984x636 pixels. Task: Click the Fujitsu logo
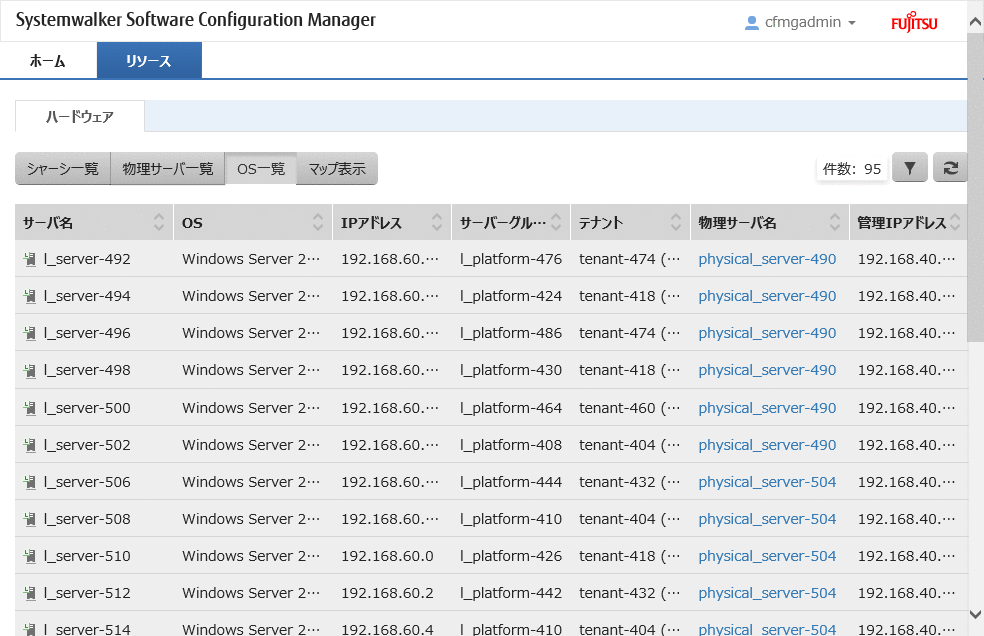coord(914,23)
